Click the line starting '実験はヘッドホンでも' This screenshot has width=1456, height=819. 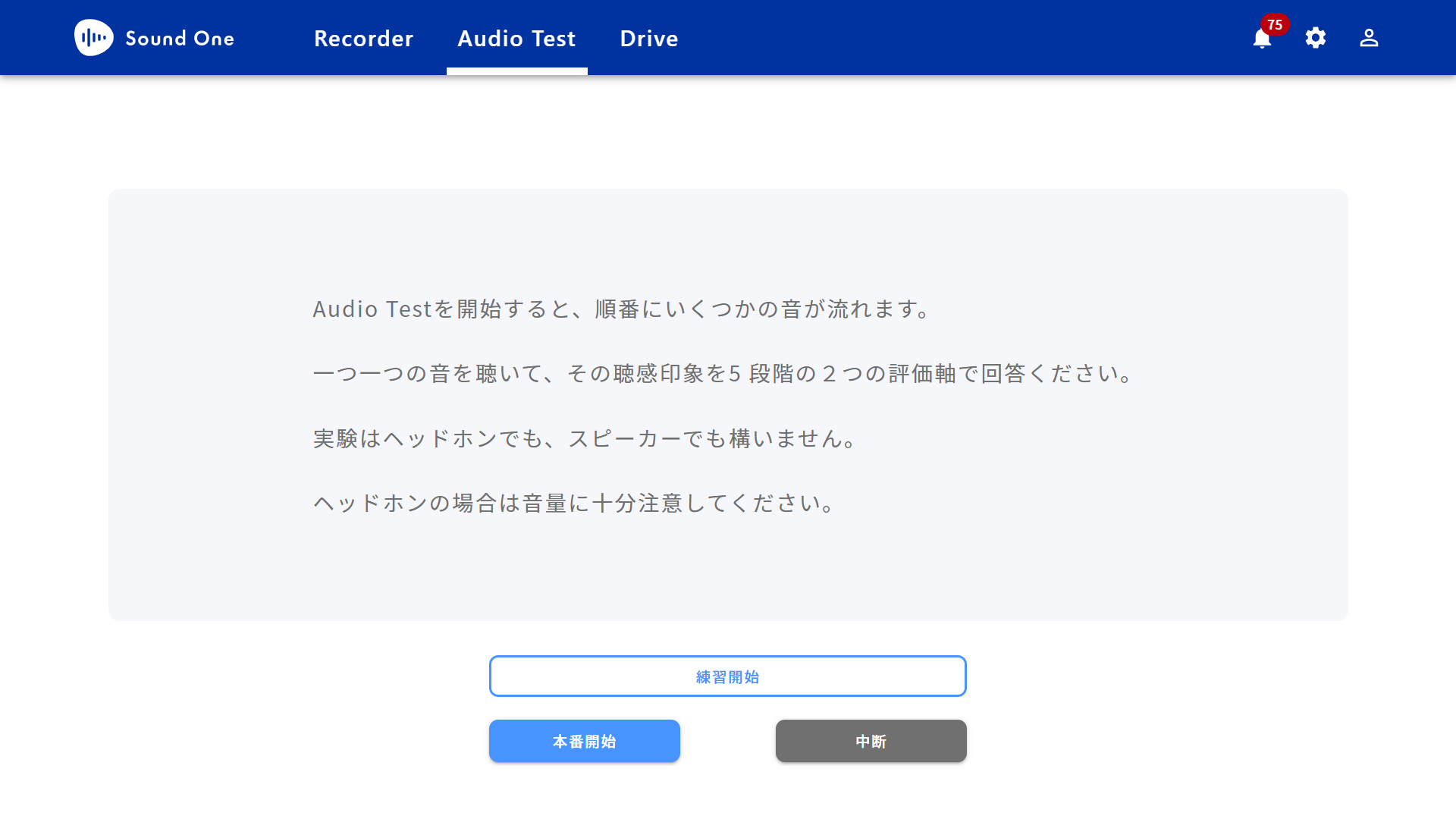click(x=585, y=438)
